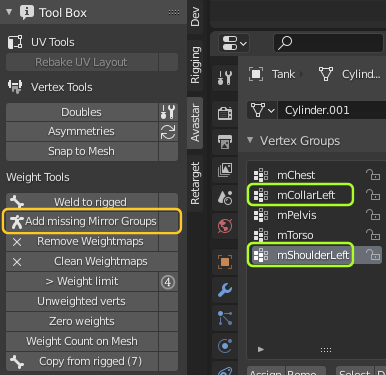Switch to the Rigging sidebar tab
The height and width of the screenshot is (375, 386).
195,65
